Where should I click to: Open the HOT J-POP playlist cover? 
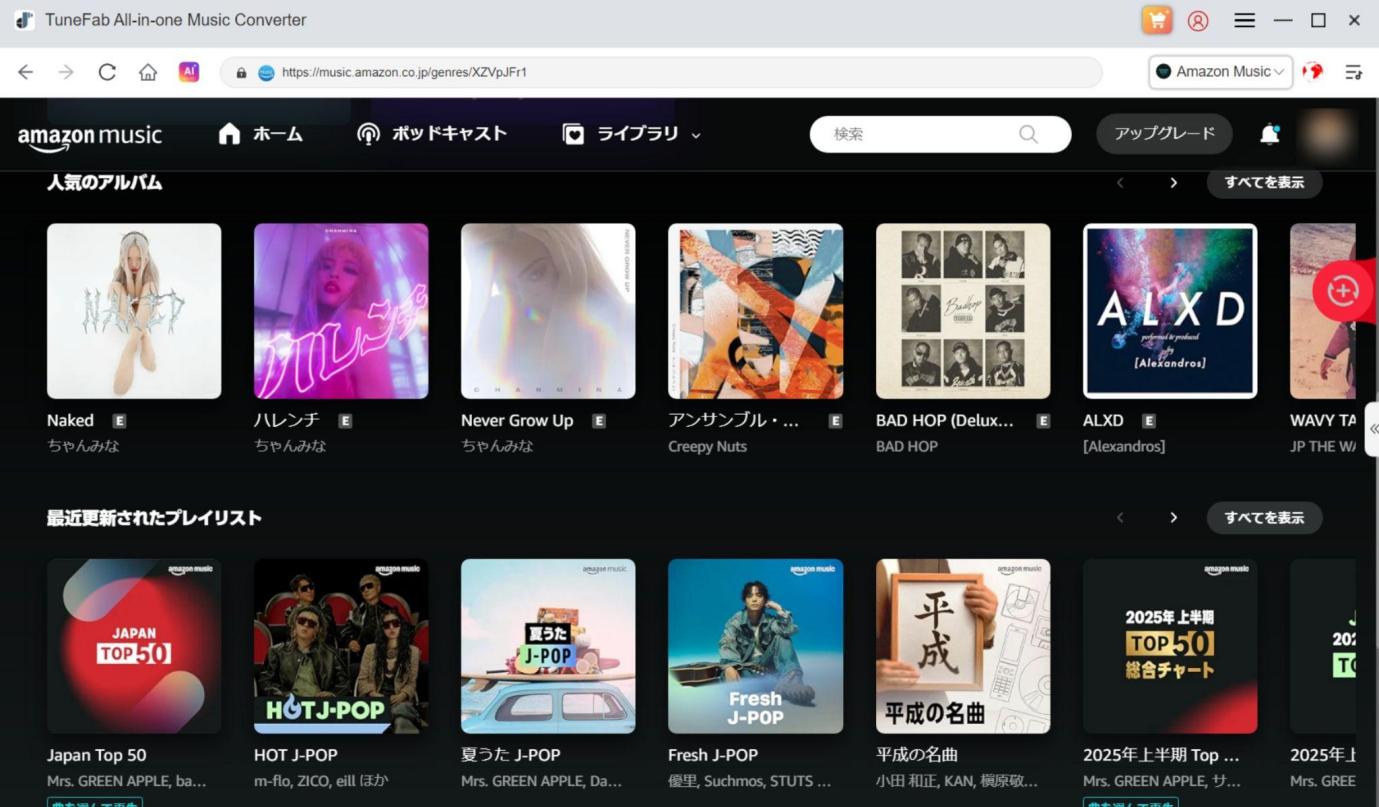[341, 646]
